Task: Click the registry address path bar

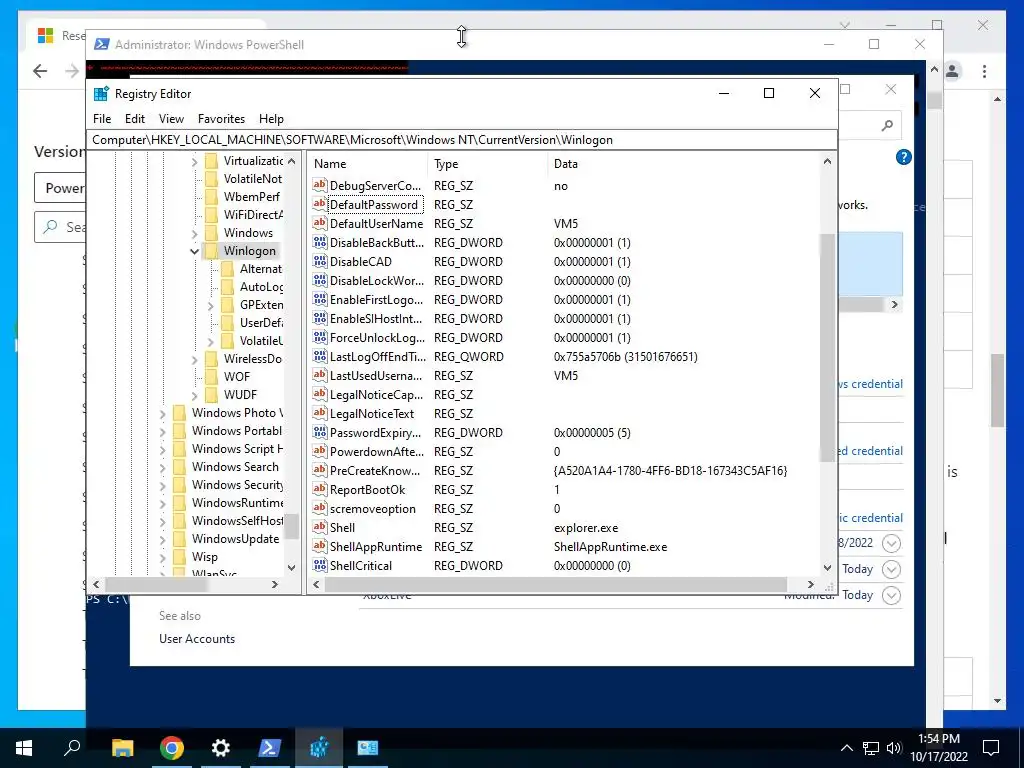Action: (x=461, y=140)
